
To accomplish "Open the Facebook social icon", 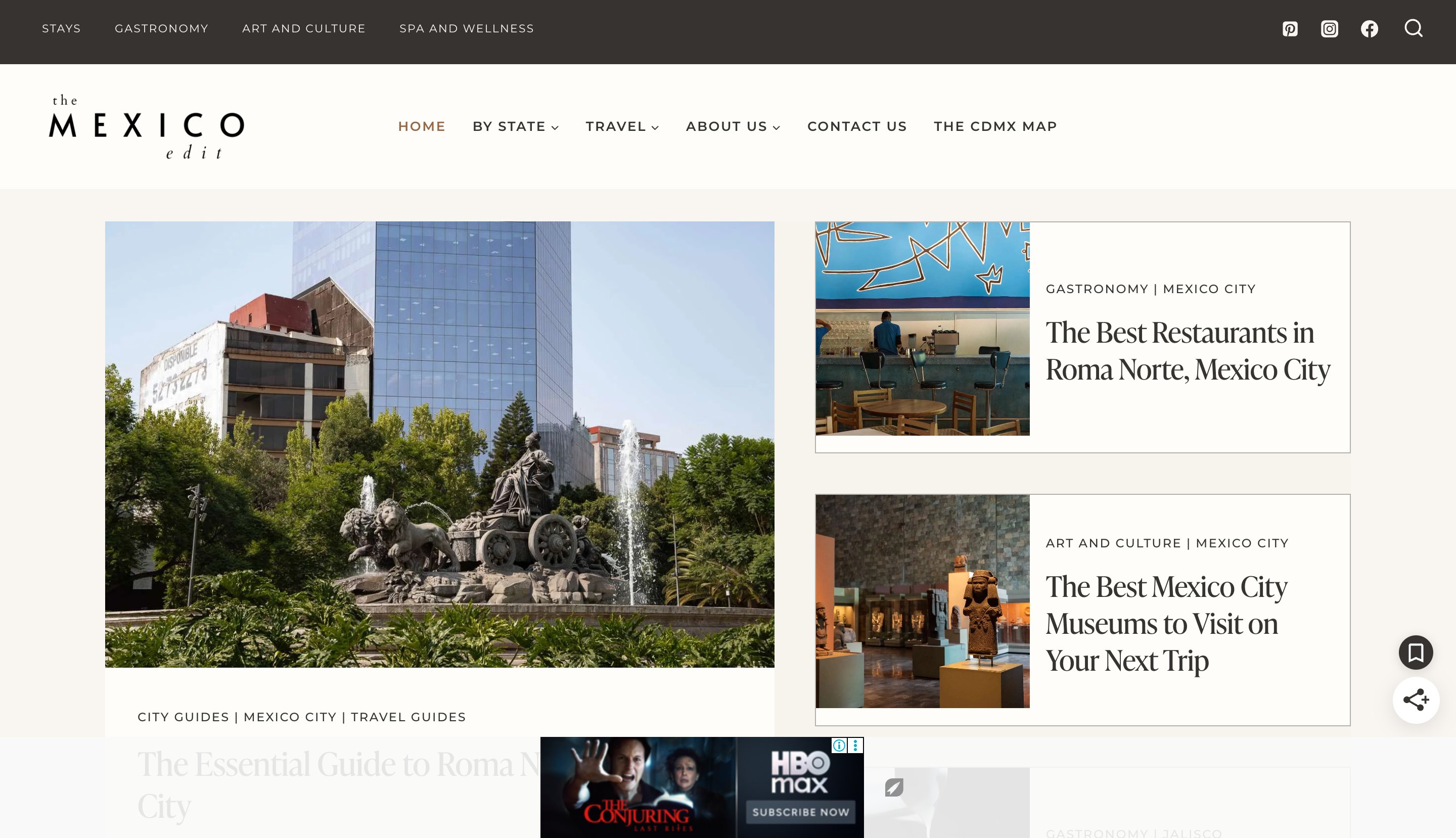I will pyautogui.click(x=1369, y=28).
